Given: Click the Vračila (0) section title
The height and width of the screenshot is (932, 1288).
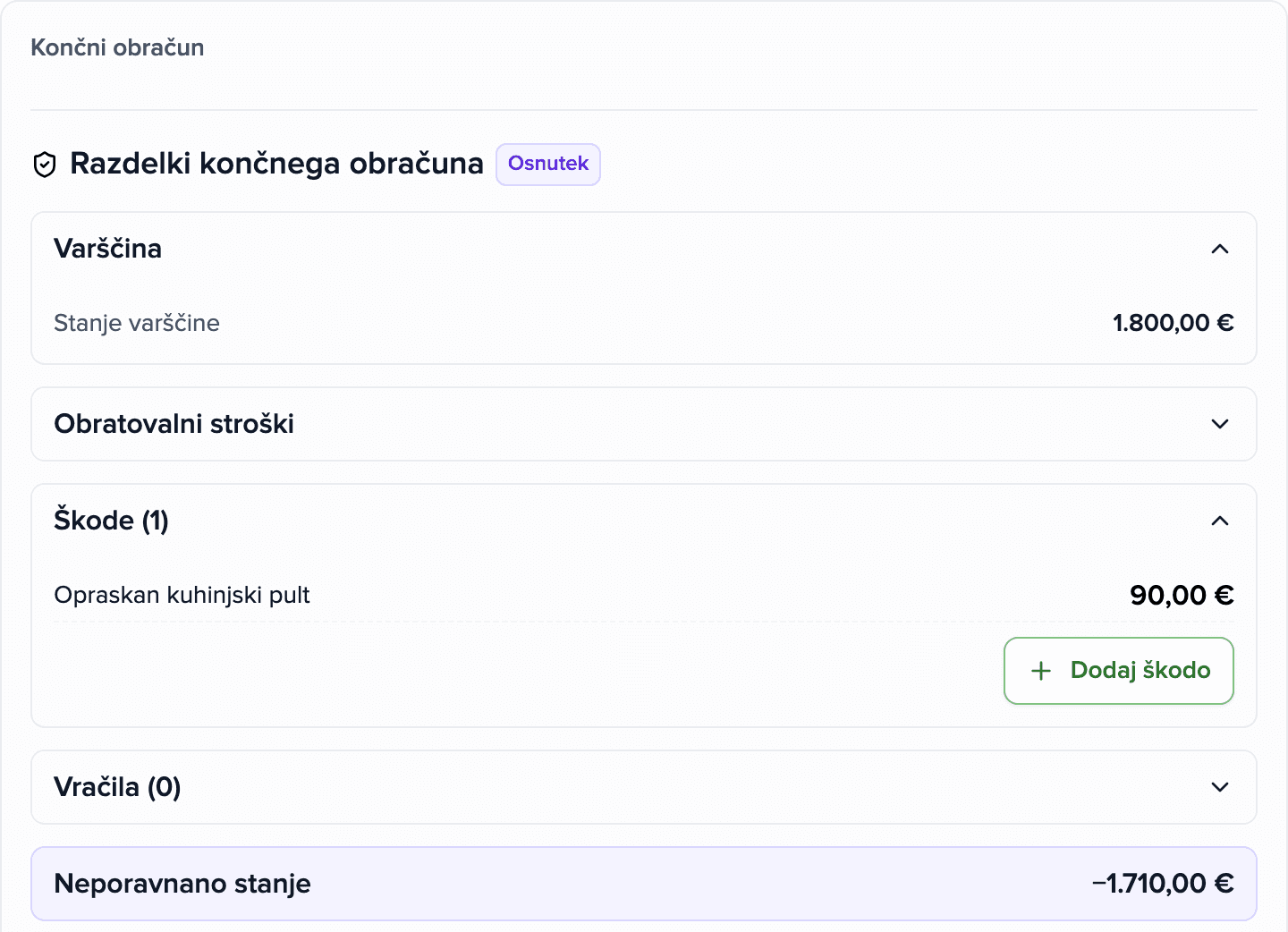Looking at the screenshot, I should (117, 787).
